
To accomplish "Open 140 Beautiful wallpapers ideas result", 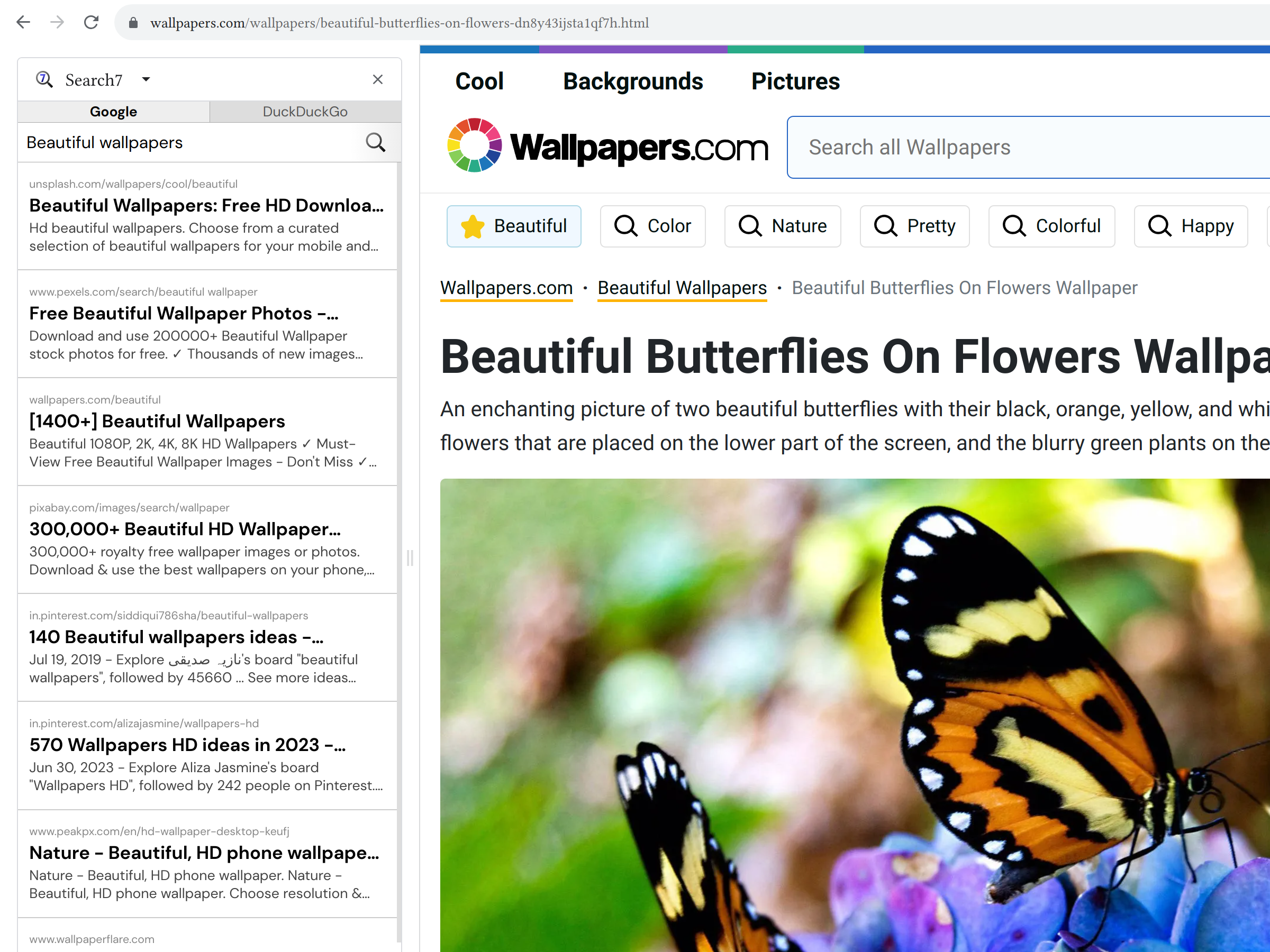I will point(176,637).
